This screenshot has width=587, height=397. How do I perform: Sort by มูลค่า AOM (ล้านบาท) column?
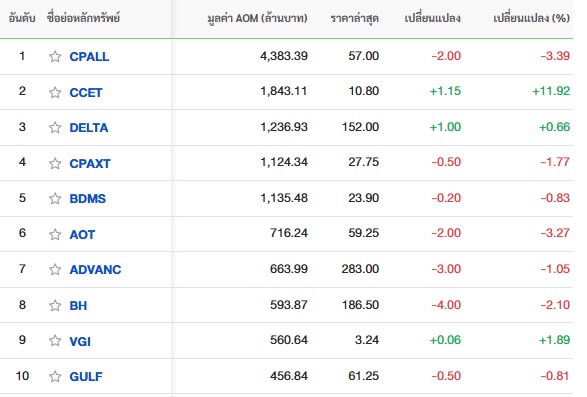point(258,18)
